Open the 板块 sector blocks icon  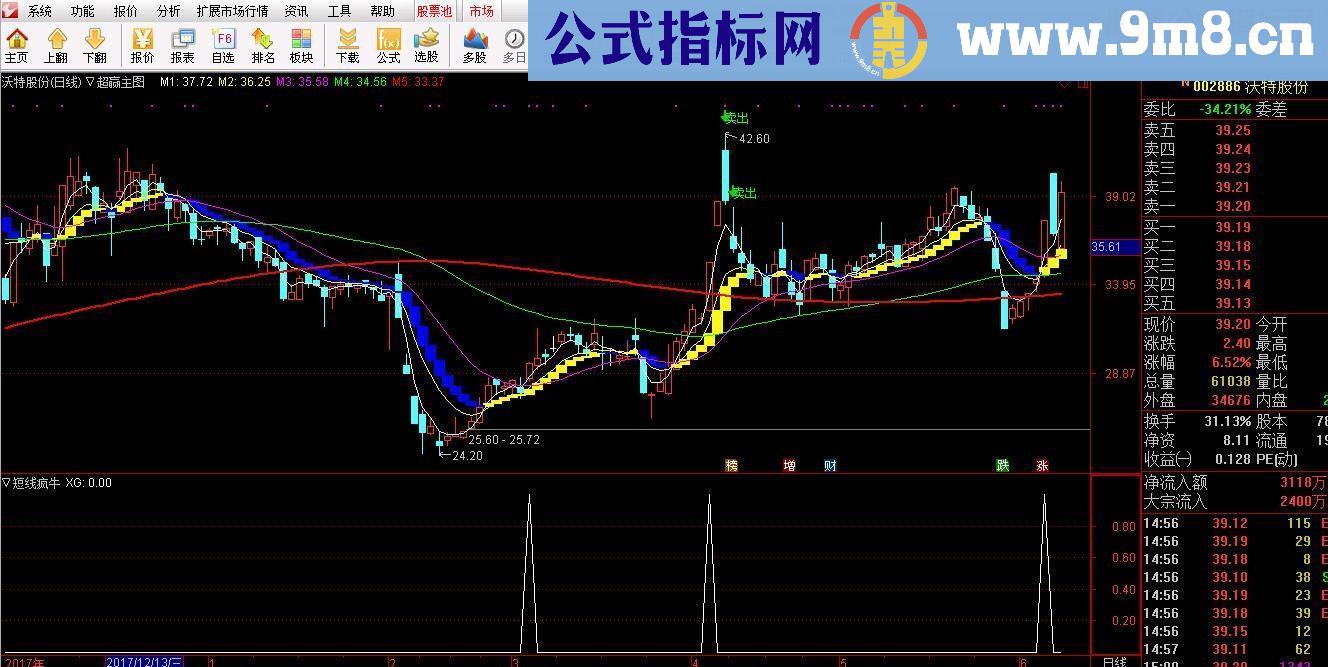[300, 40]
